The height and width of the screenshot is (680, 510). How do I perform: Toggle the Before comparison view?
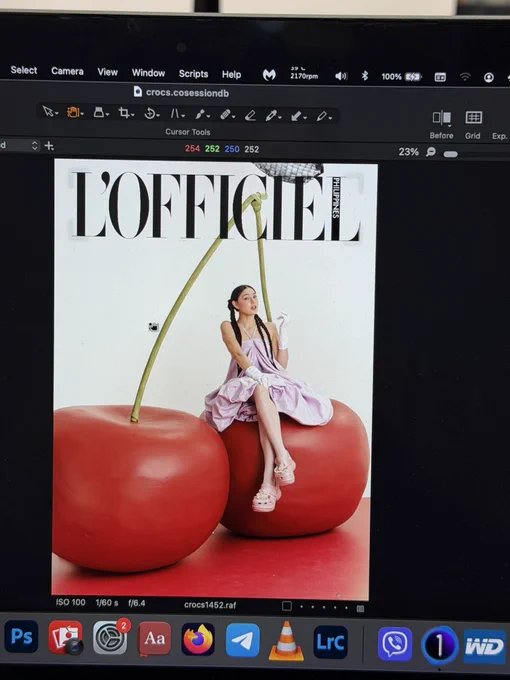pos(441,124)
